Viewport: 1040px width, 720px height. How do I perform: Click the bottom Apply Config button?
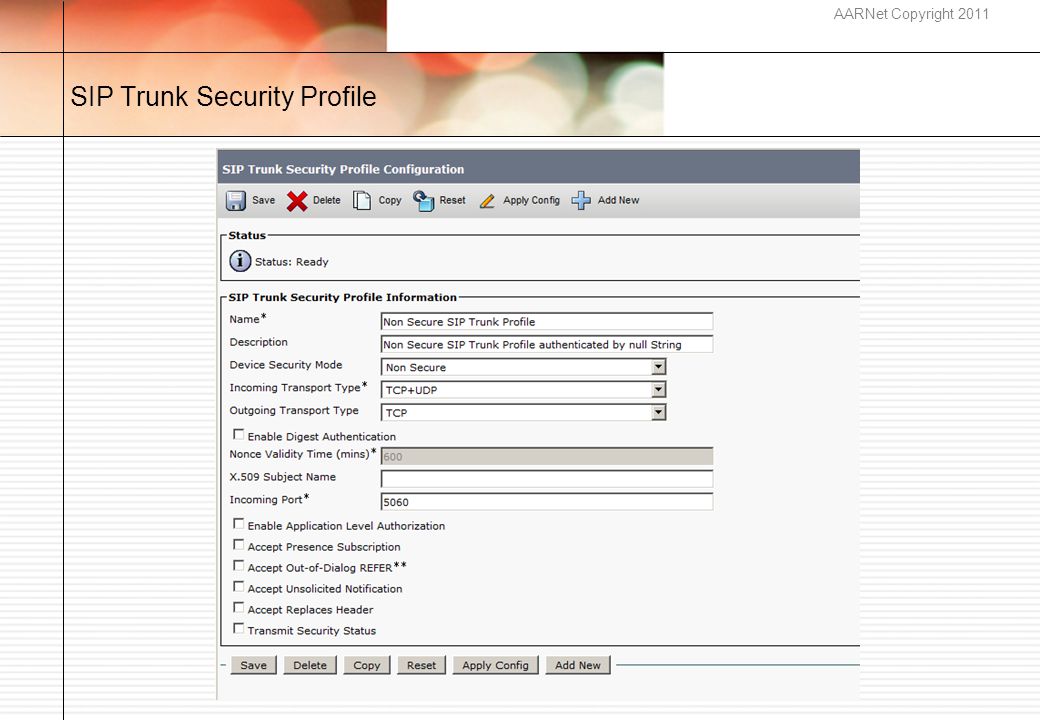coord(495,665)
